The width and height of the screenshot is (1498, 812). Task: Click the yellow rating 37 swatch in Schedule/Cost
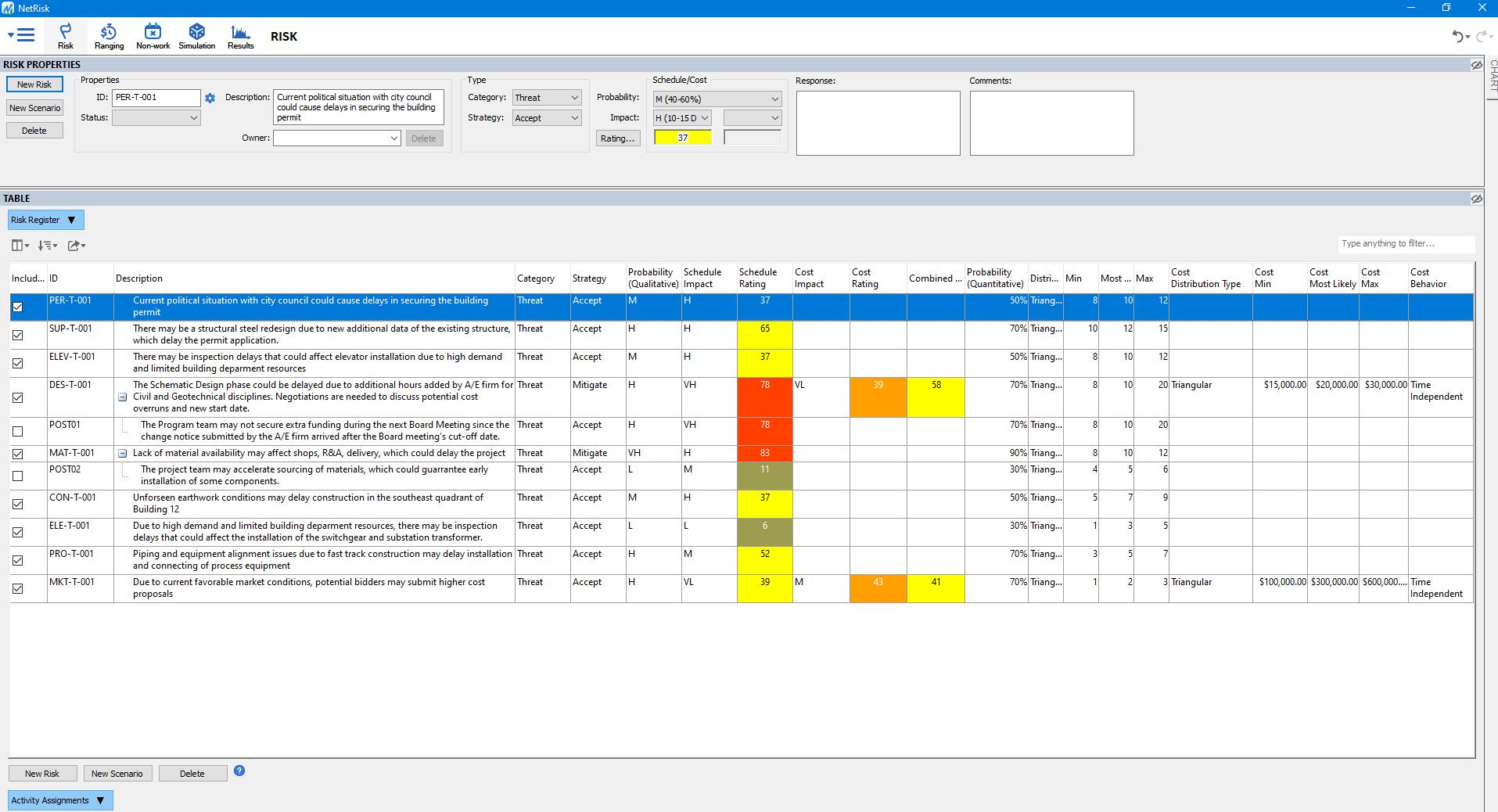coord(682,138)
